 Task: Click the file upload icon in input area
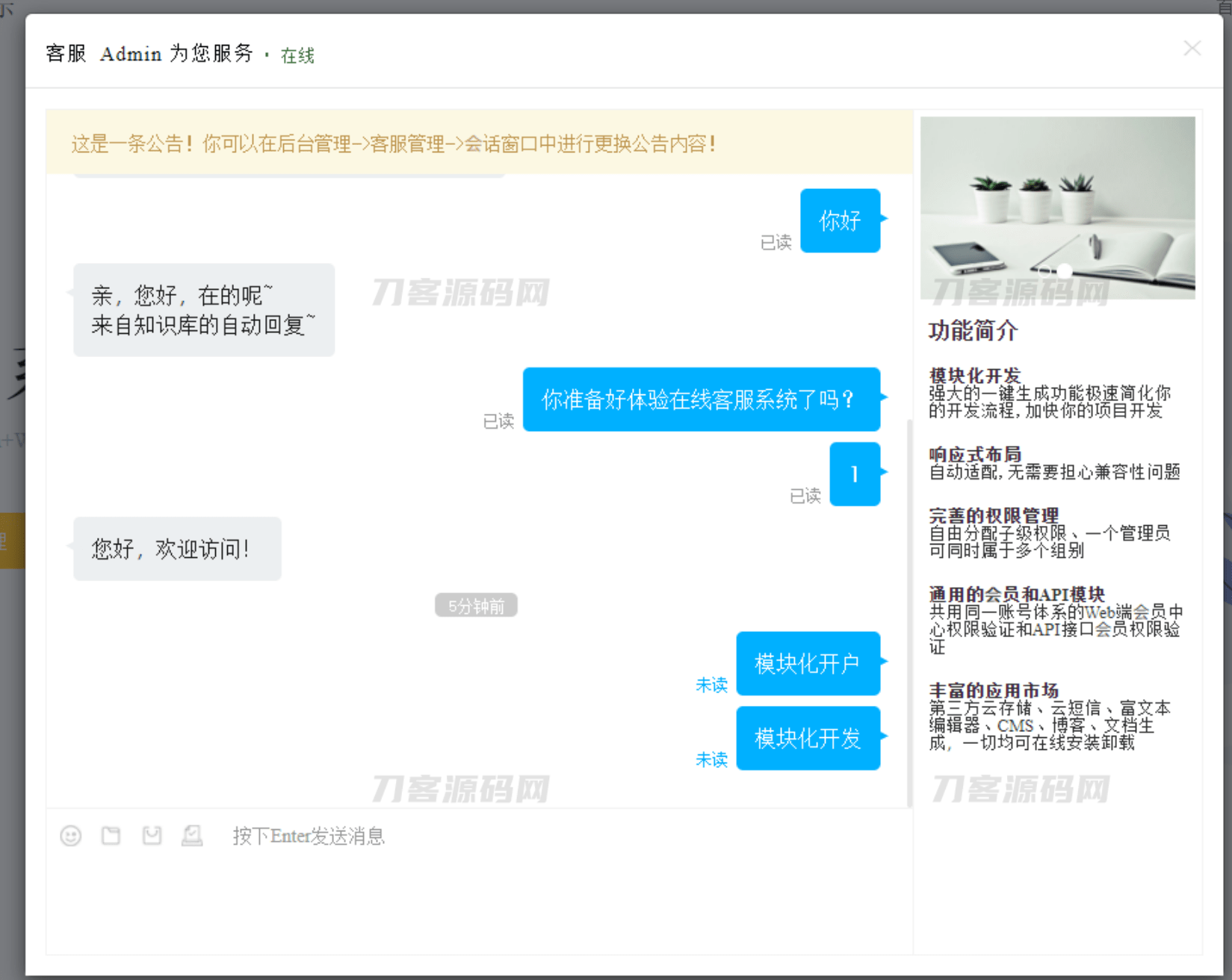tap(111, 836)
